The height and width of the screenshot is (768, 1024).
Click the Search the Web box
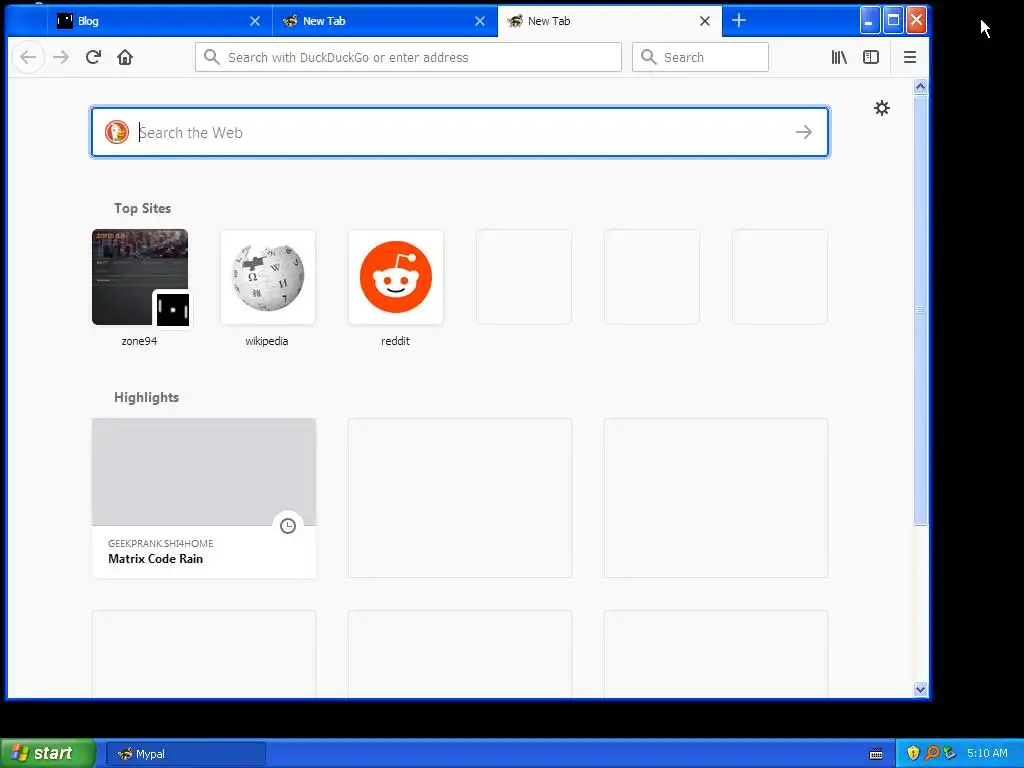point(460,132)
